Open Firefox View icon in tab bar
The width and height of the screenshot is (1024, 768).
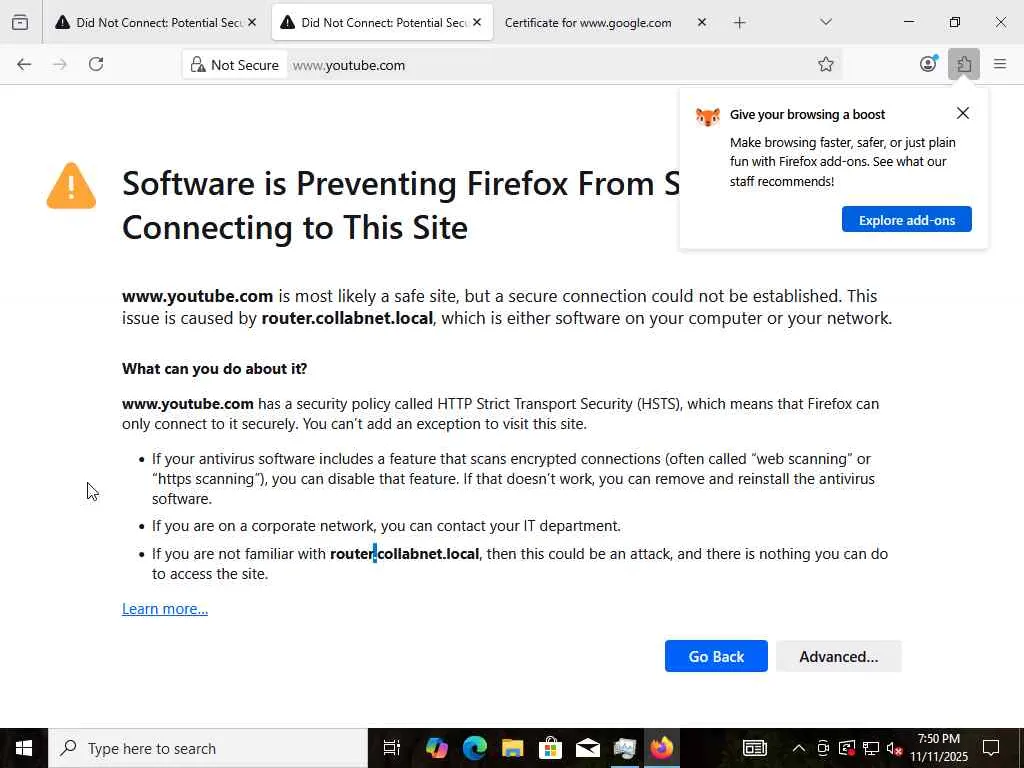[x=20, y=22]
